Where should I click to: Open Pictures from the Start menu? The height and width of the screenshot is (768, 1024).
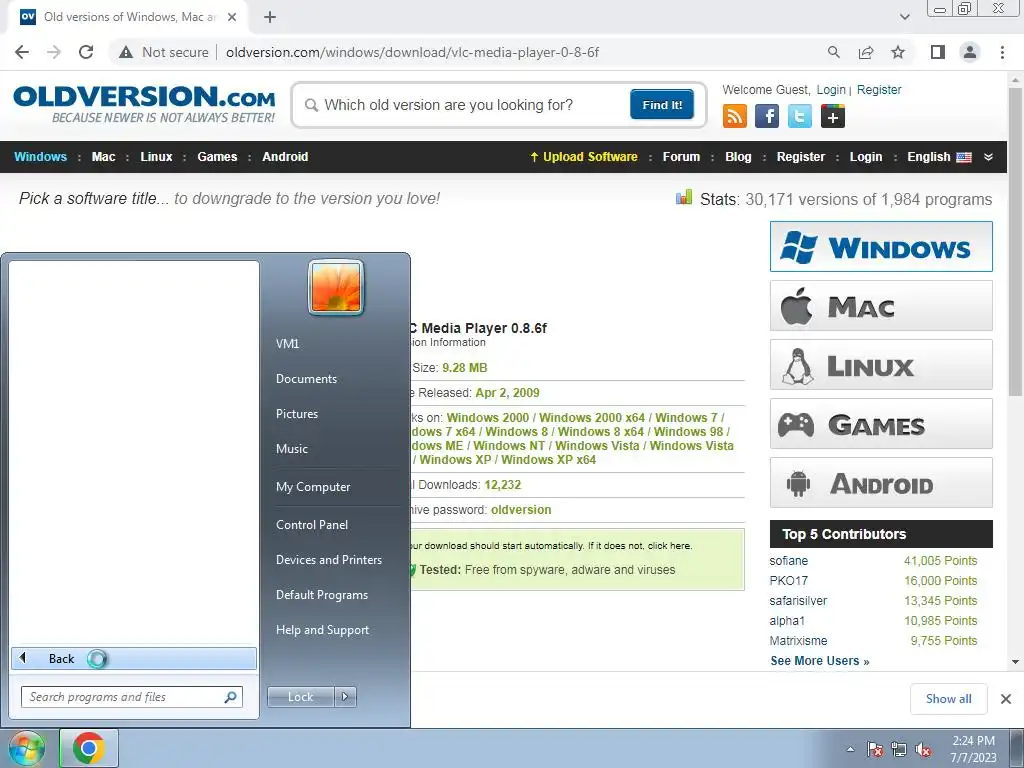(296, 414)
